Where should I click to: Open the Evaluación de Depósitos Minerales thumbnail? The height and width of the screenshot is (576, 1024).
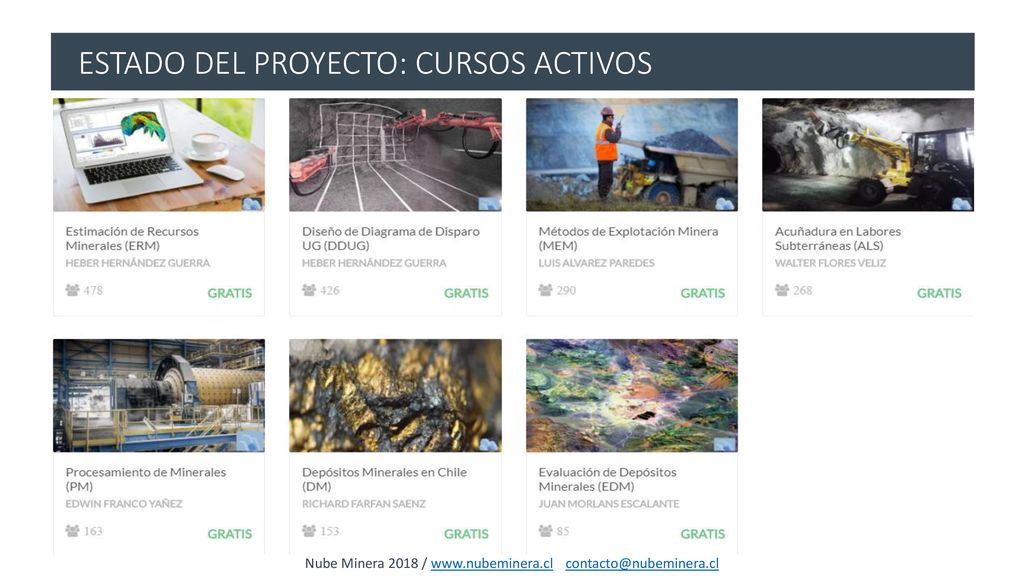pos(632,395)
